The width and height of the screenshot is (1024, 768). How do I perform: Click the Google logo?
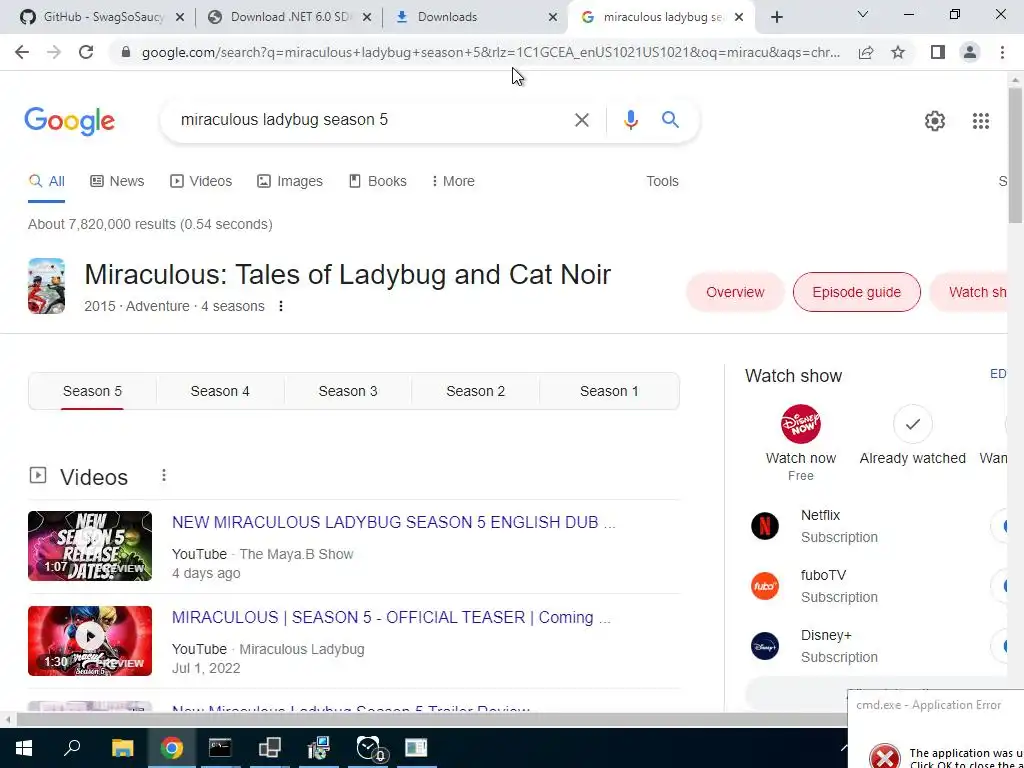pos(69,121)
